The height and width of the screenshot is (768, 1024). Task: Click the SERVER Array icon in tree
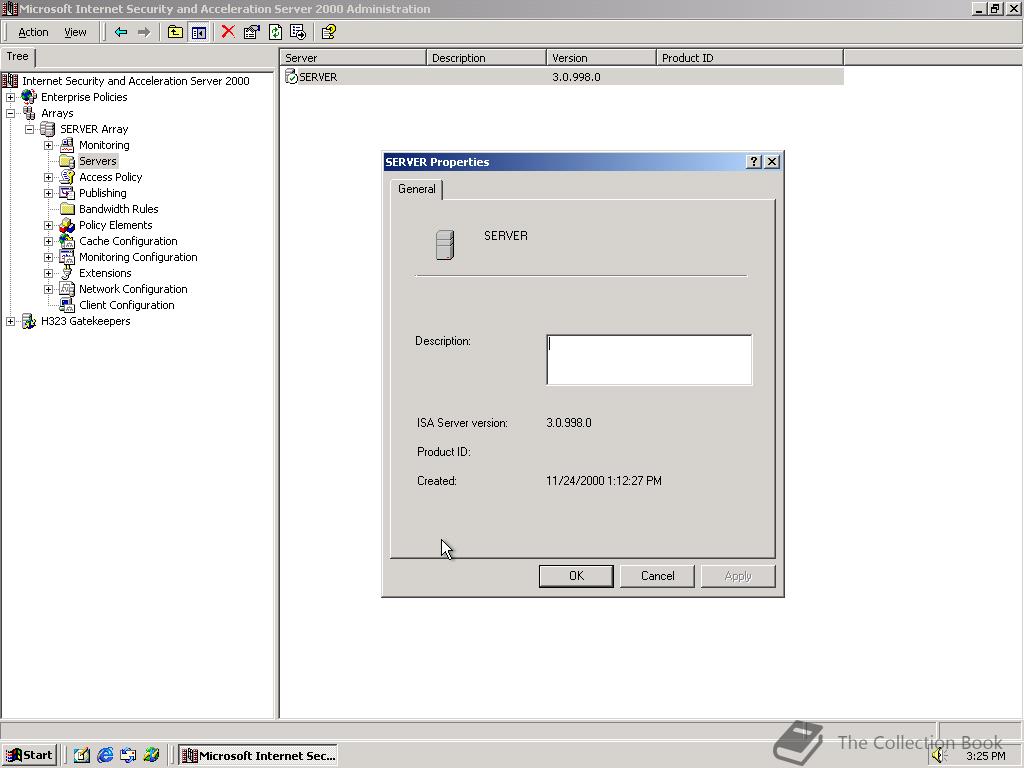coord(48,129)
